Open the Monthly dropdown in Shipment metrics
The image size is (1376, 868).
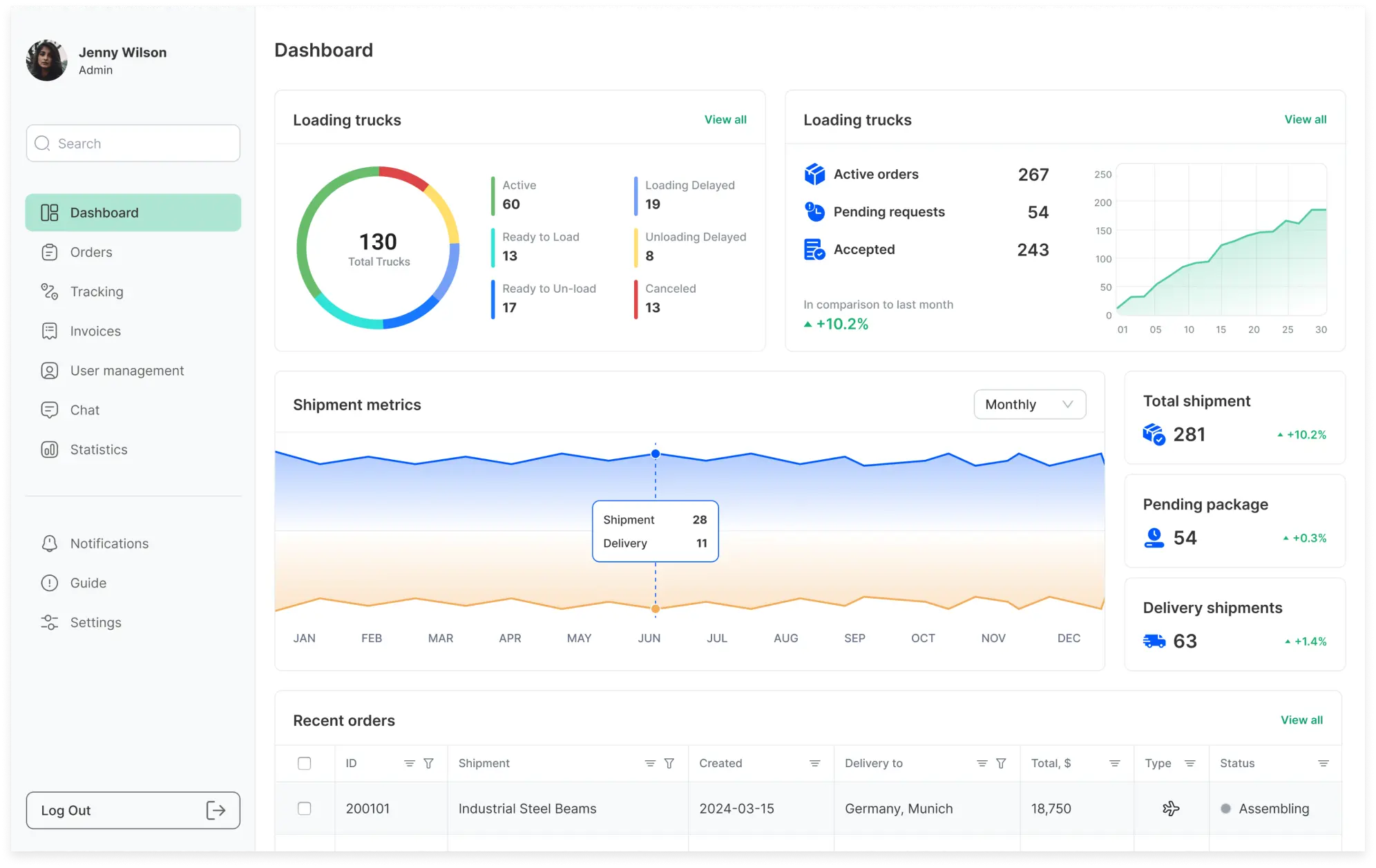pos(1029,404)
